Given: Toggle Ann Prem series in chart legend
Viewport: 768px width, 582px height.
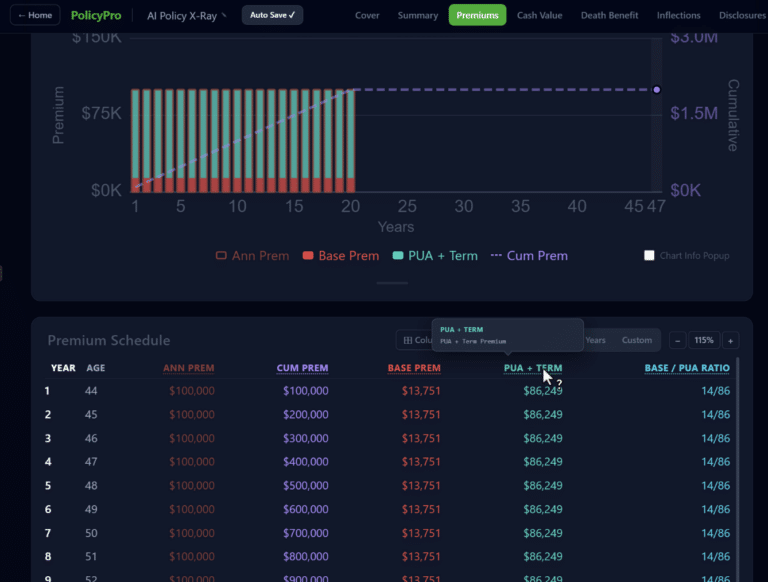Looking at the screenshot, I should point(252,256).
